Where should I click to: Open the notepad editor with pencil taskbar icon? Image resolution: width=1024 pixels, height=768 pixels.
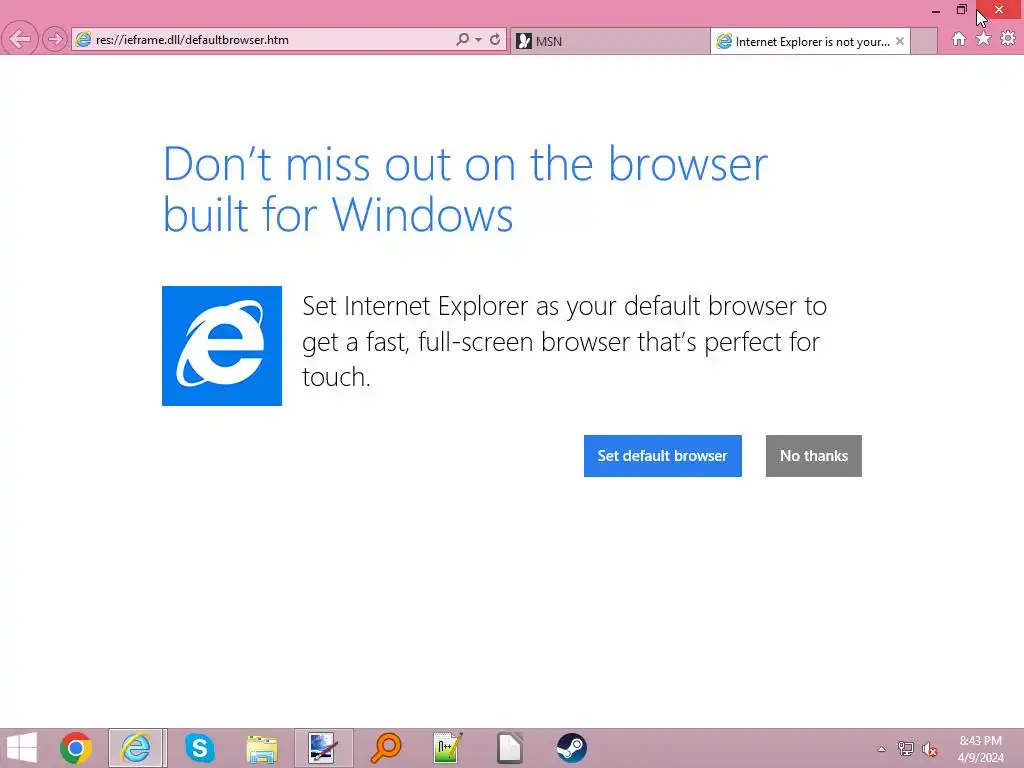coord(448,748)
